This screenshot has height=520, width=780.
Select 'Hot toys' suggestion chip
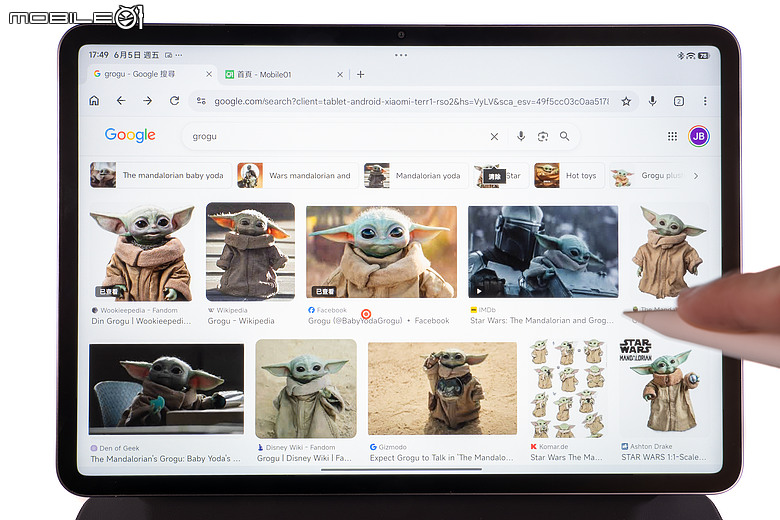click(569, 175)
